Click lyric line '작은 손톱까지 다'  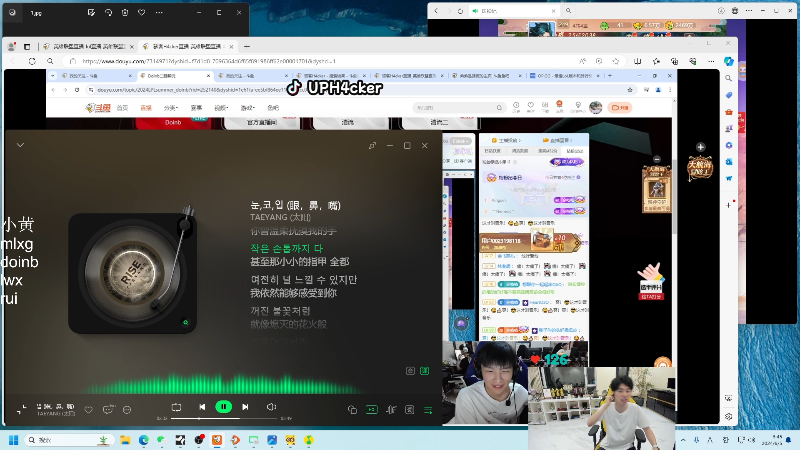286,248
